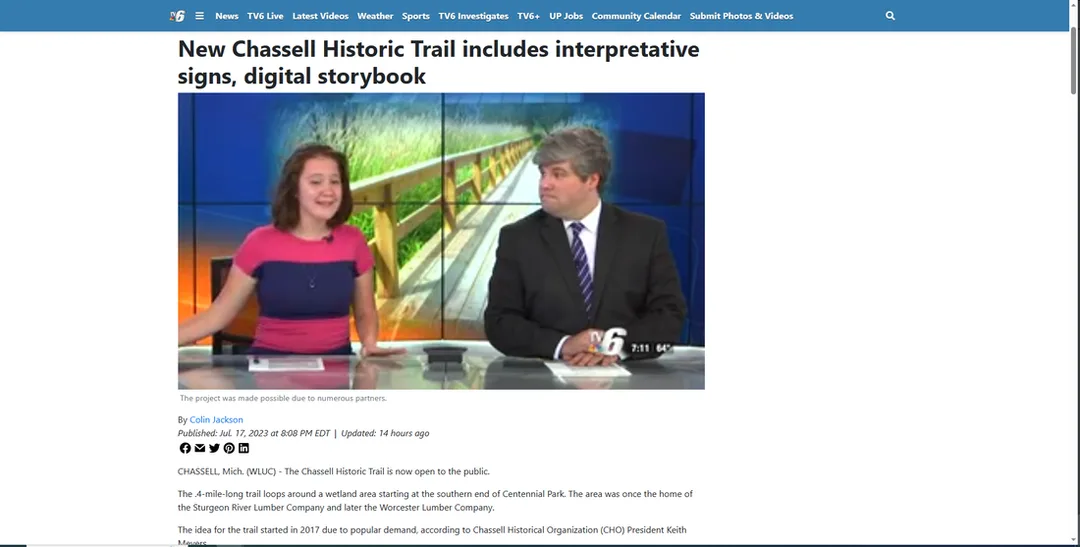This screenshot has width=1080, height=547.
Task: Click paragraph starting 'The idea for the trail'
Action: (x=432, y=536)
